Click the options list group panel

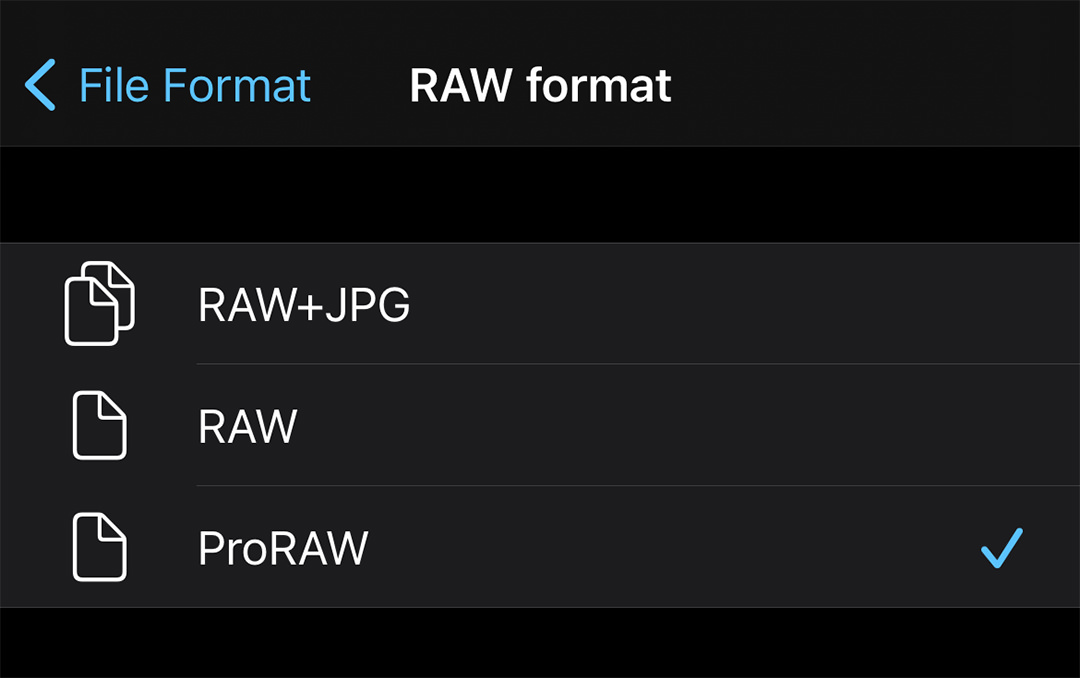[x=540, y=425]
